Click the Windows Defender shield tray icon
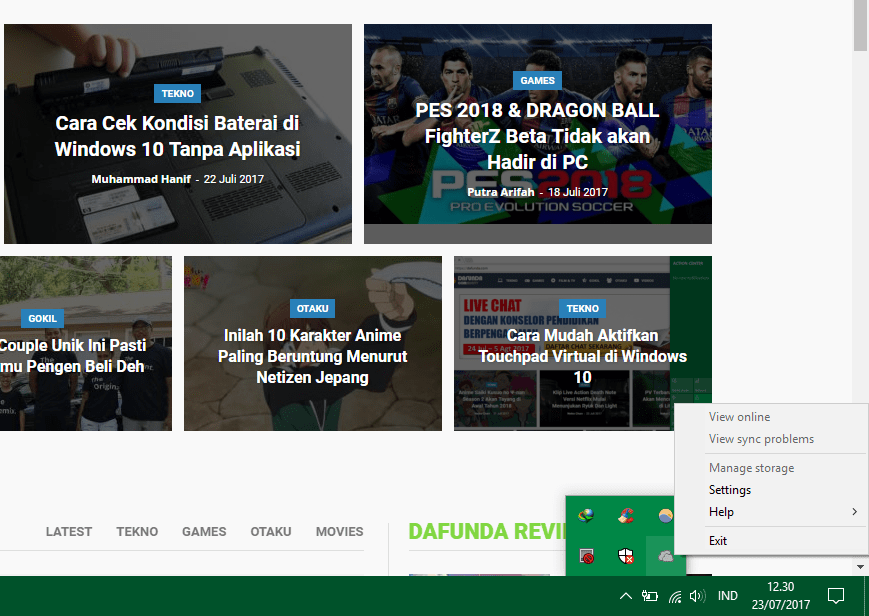 tap(626, 556)
